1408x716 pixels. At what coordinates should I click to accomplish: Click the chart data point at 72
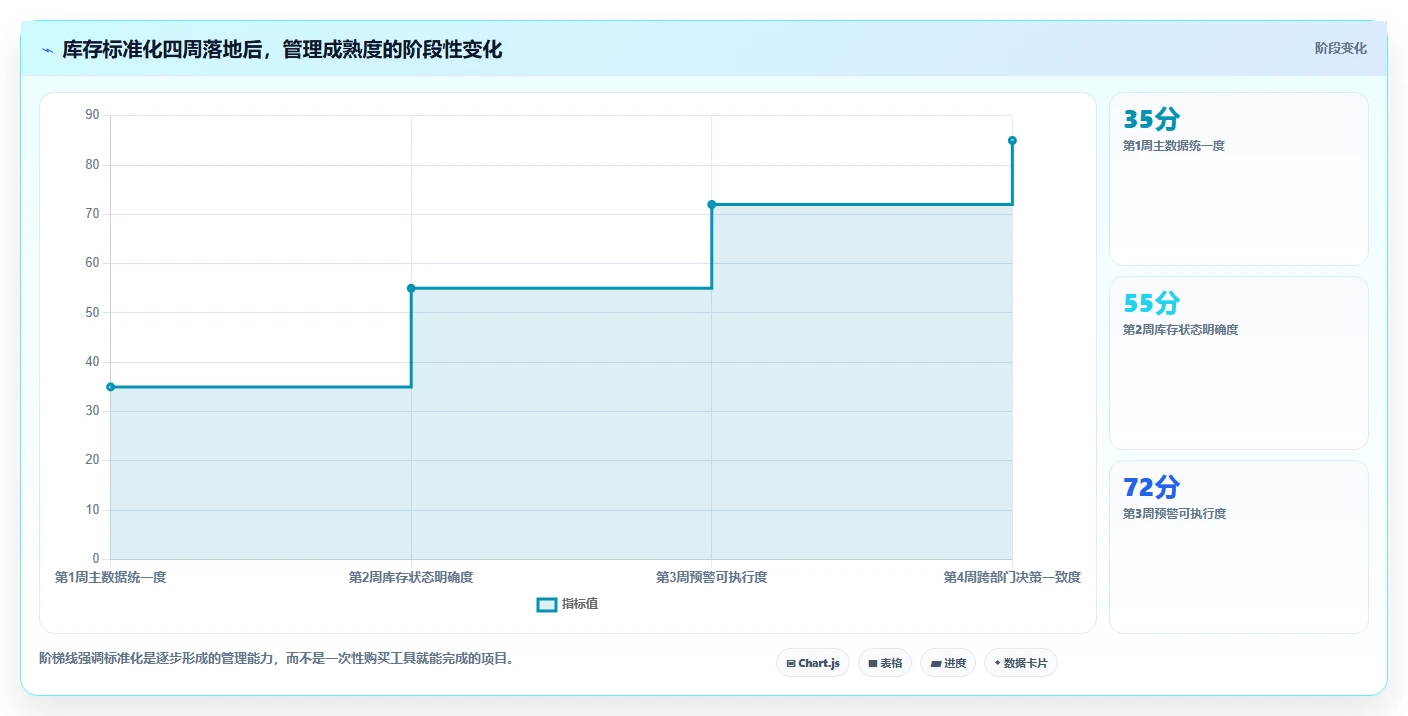click(712, 204)
